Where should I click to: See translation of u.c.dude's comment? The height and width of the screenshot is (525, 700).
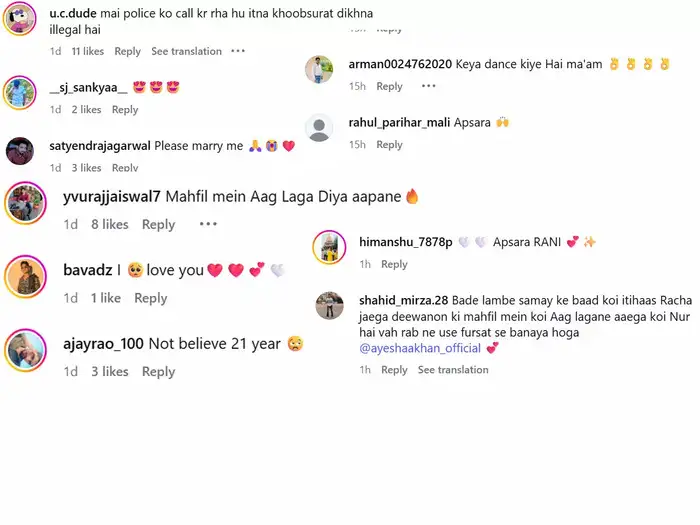pos(186,51)
